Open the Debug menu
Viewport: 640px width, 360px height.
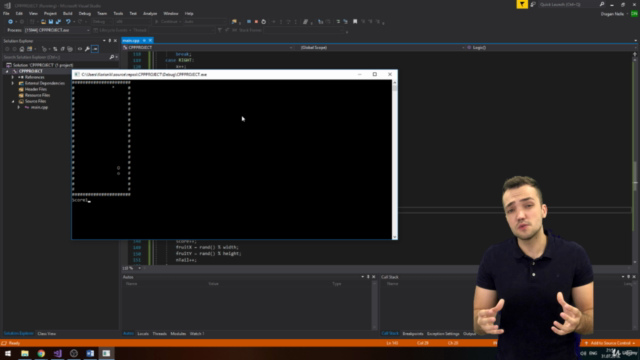tap(84, 13)
